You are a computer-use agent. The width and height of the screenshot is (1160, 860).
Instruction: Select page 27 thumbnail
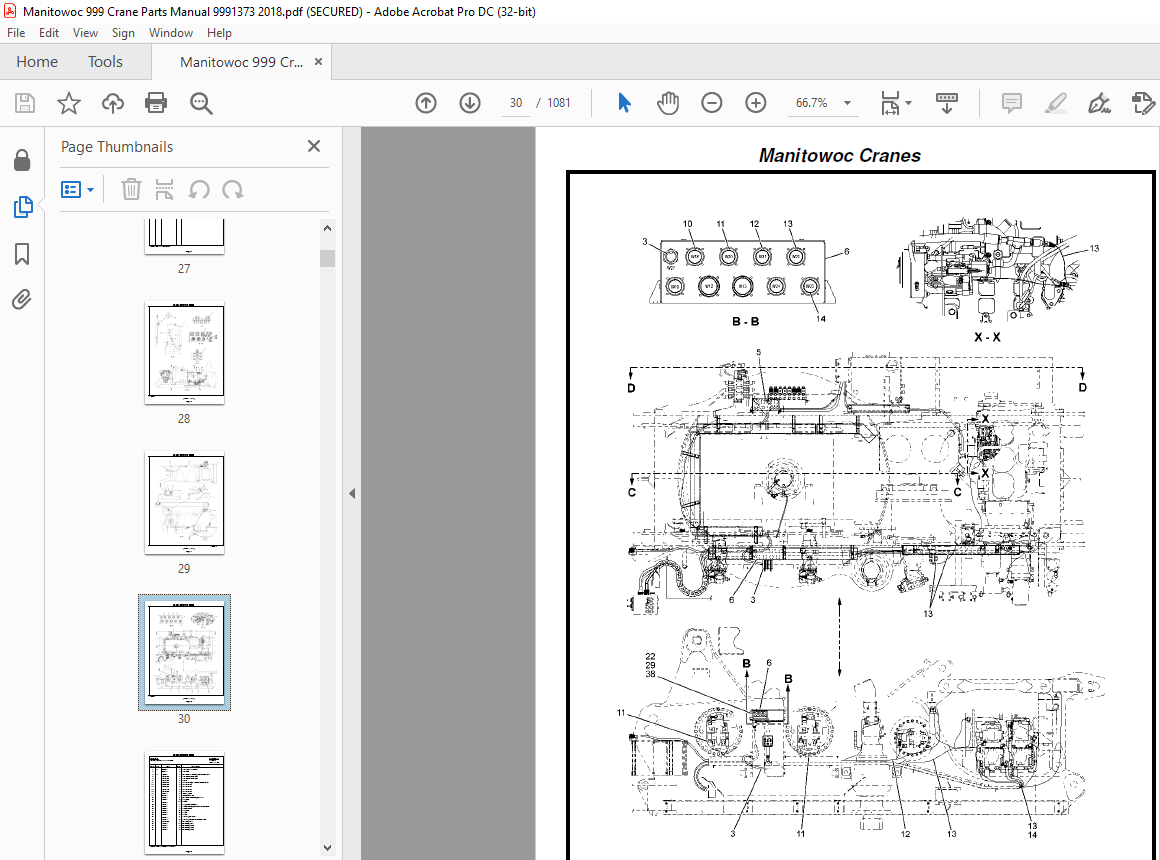[x=184, y=235]
